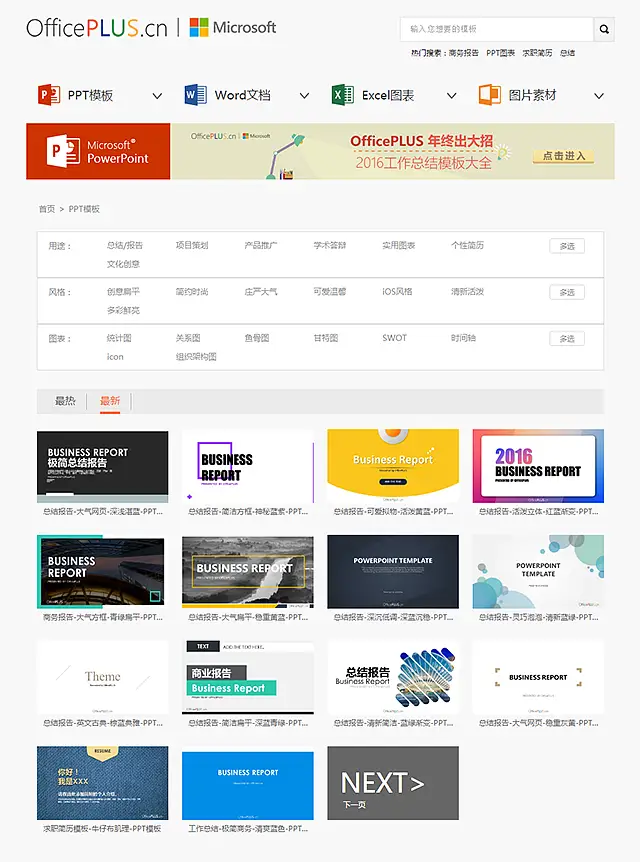640x862 pixels.
Task: Choose the 鱼骨图 chart filter
Action: pyautogui.click(x=257, y=338)
